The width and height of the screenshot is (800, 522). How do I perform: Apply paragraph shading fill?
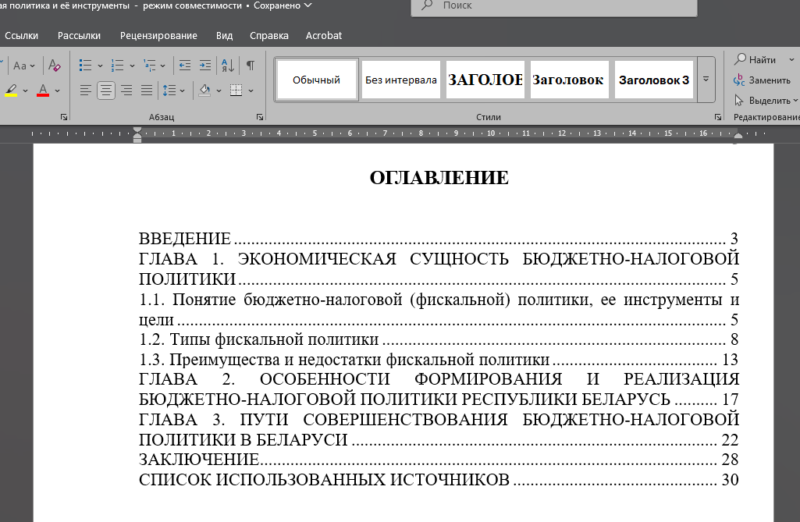pyautogui.click(x=205, y=91)
